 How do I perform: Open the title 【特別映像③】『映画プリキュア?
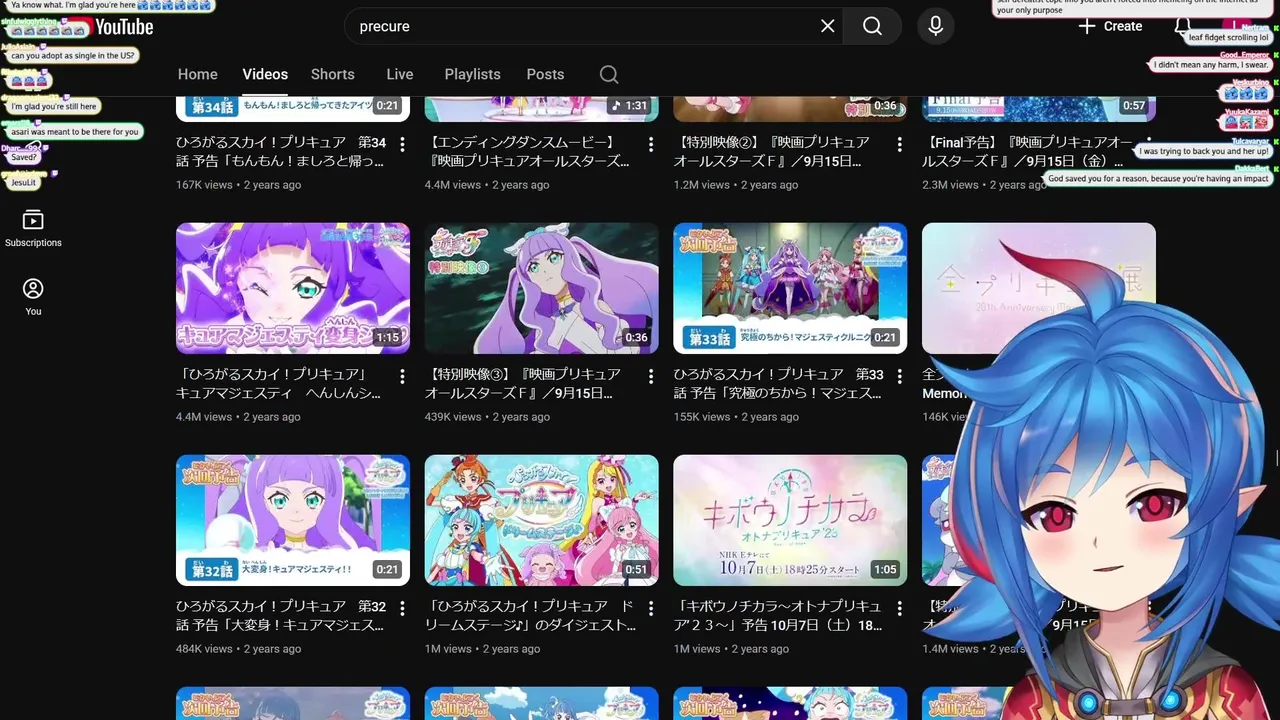(x=523, y=384)
